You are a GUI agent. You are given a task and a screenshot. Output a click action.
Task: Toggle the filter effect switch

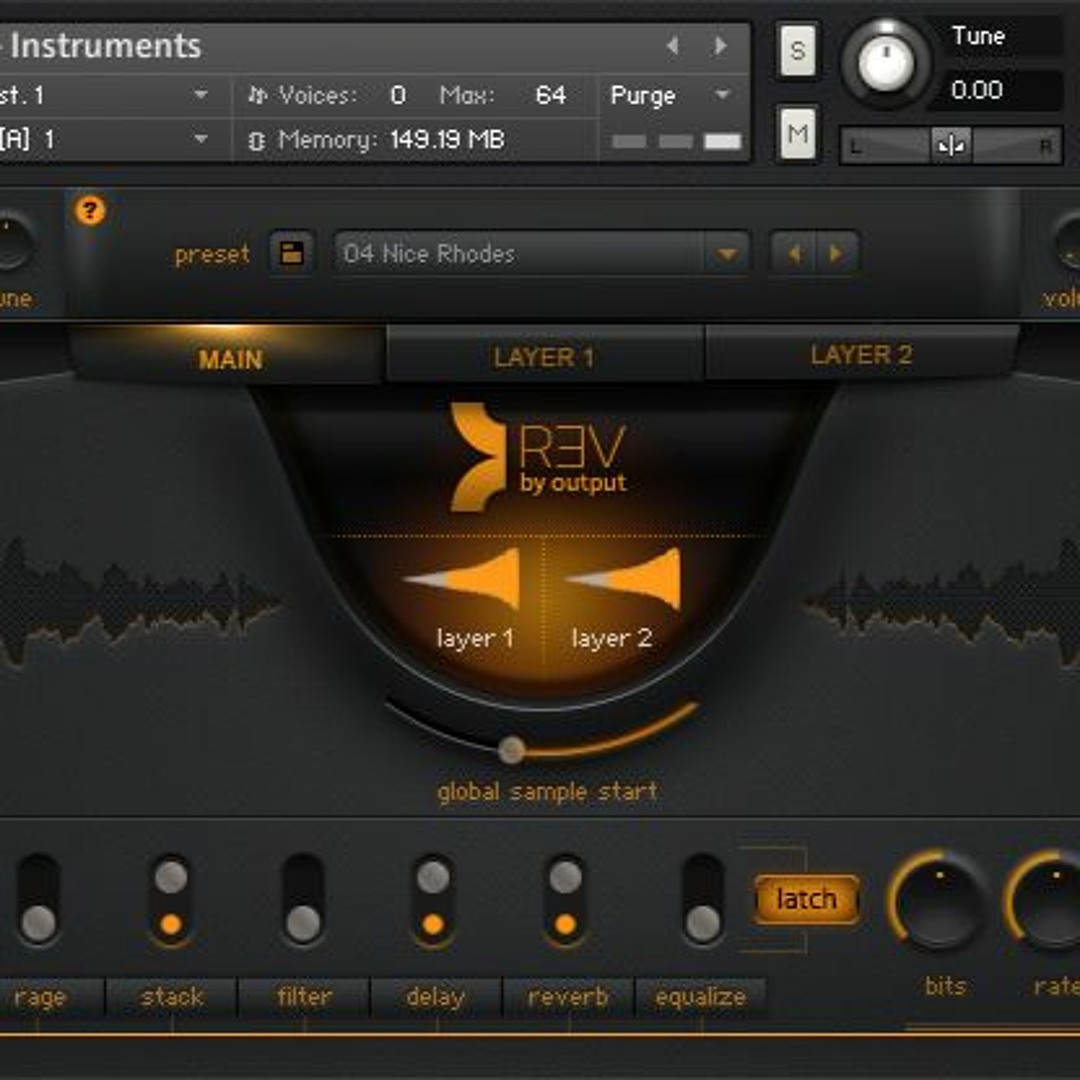click(x=303, y=900)
